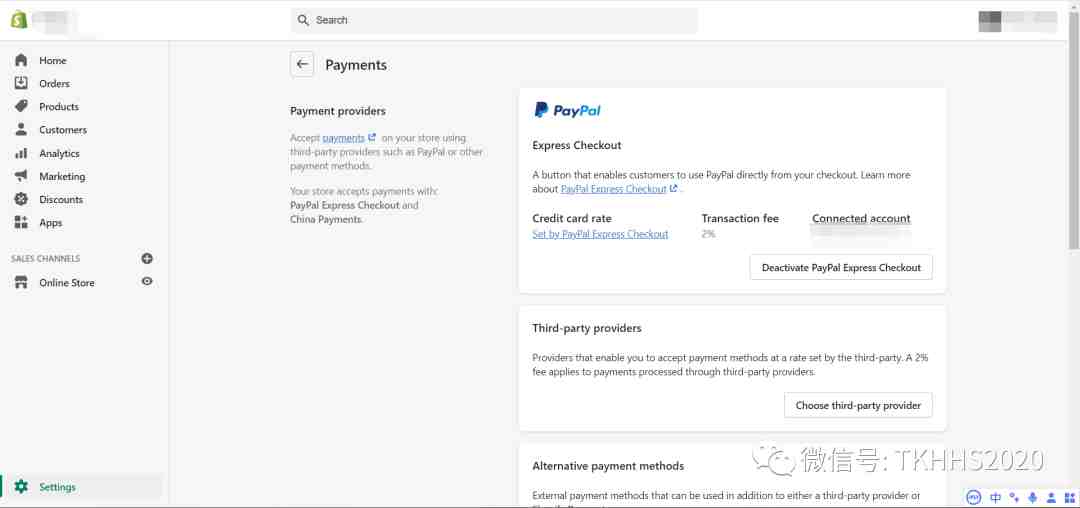Open the Online Store menu item
Screen dimensions: 1080x508
click(x=67, y=282)
